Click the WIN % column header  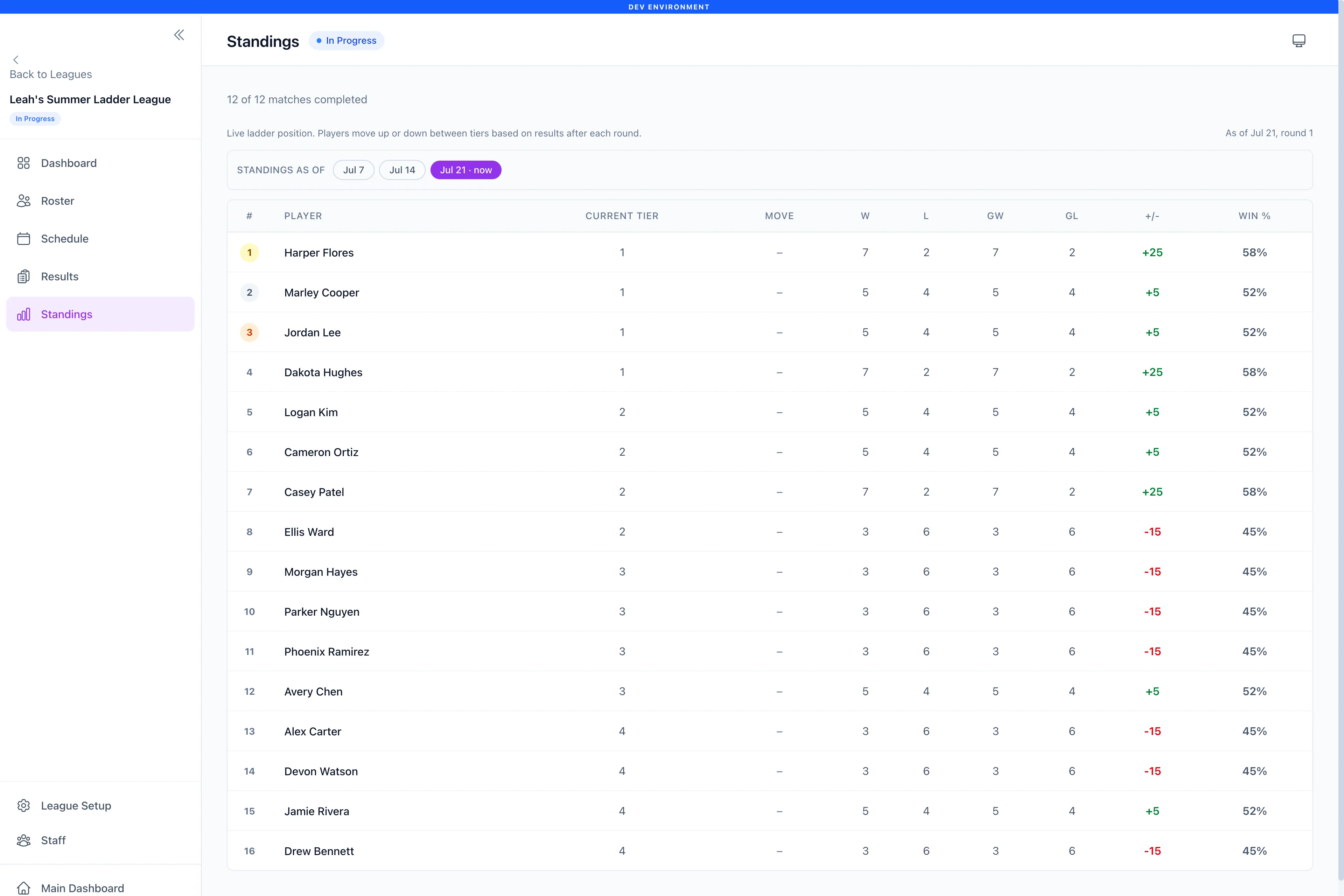coord(1254,216)
